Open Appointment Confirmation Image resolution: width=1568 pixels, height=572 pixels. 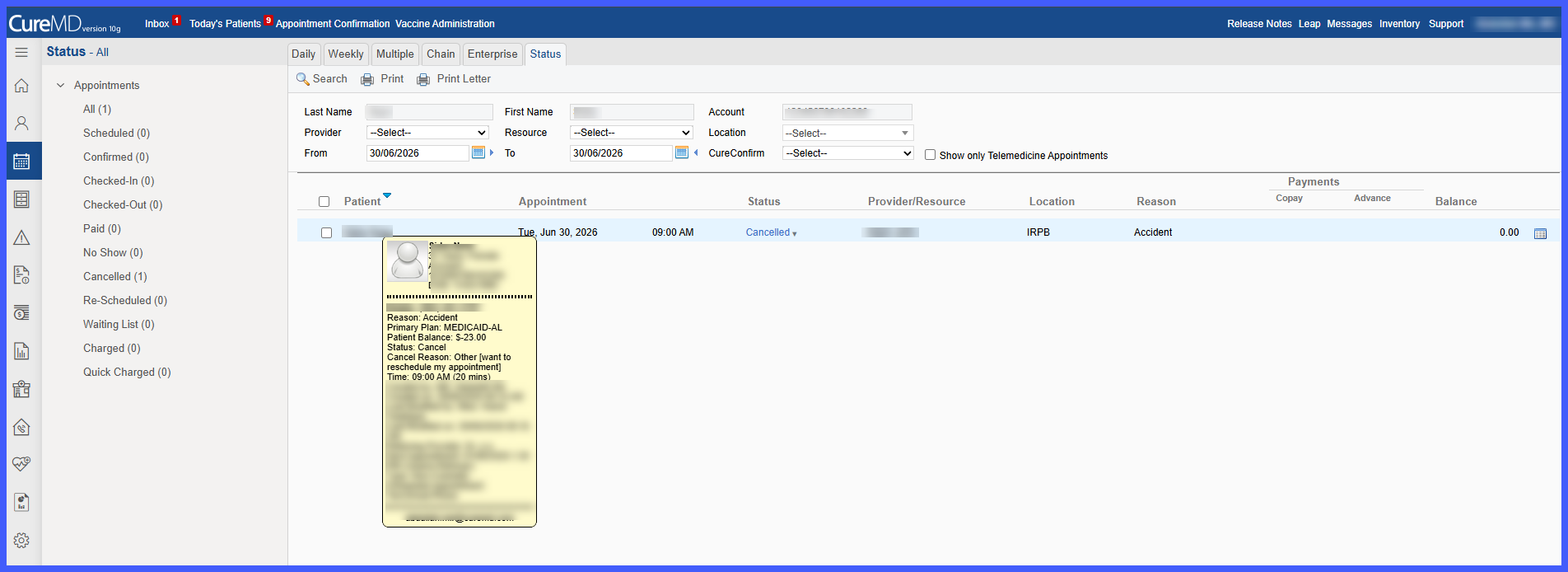333,24
